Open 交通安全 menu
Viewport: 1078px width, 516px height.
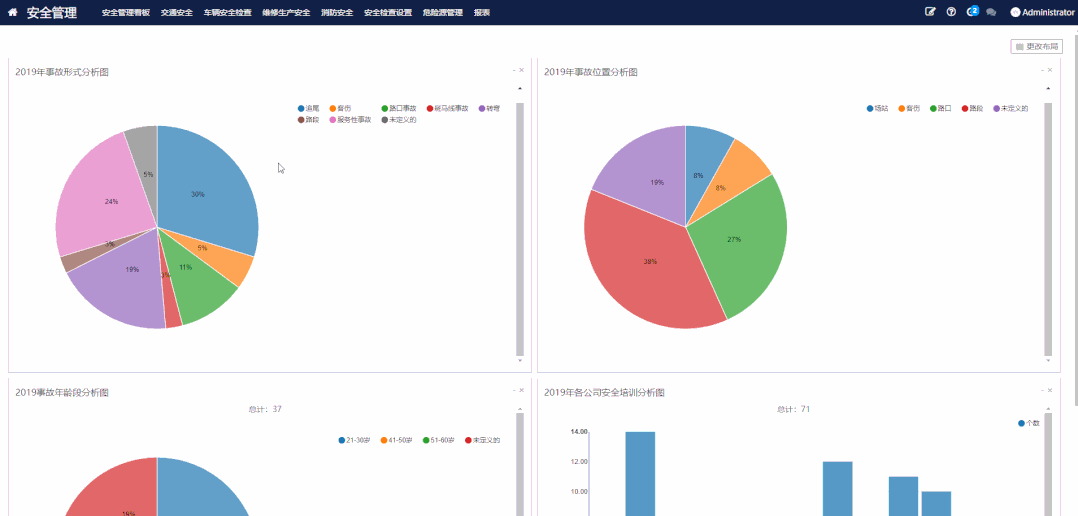[x=177, y=12]
